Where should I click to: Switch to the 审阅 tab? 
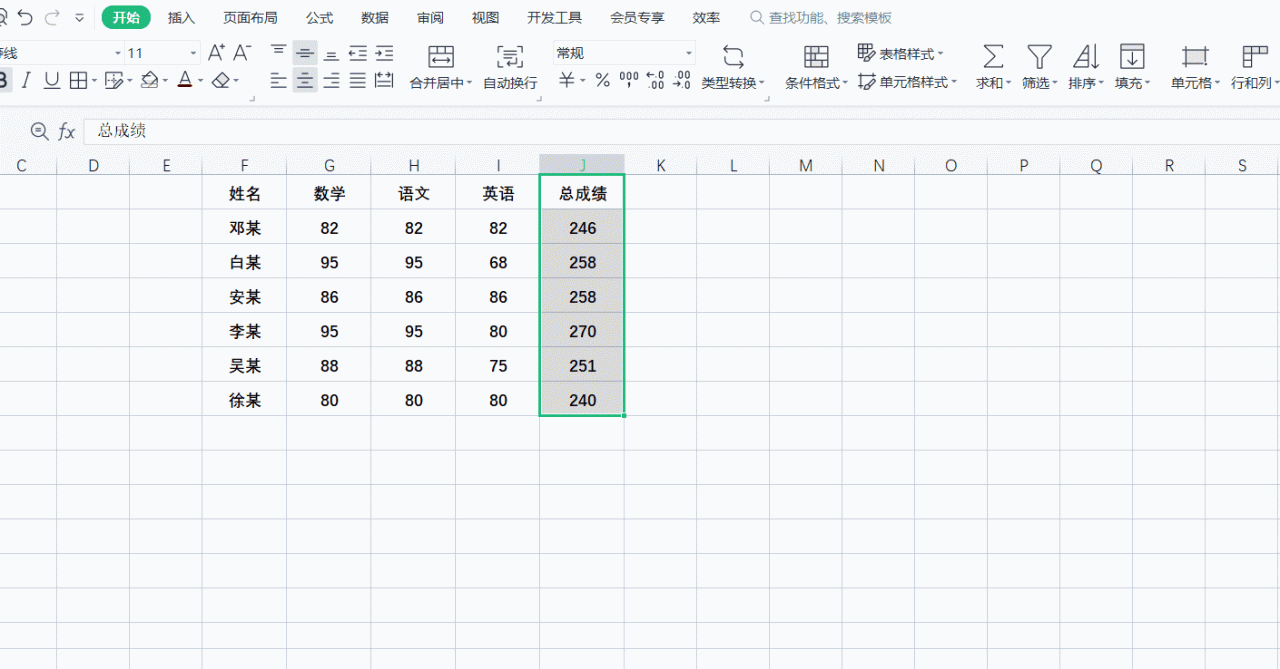point(430,18)
